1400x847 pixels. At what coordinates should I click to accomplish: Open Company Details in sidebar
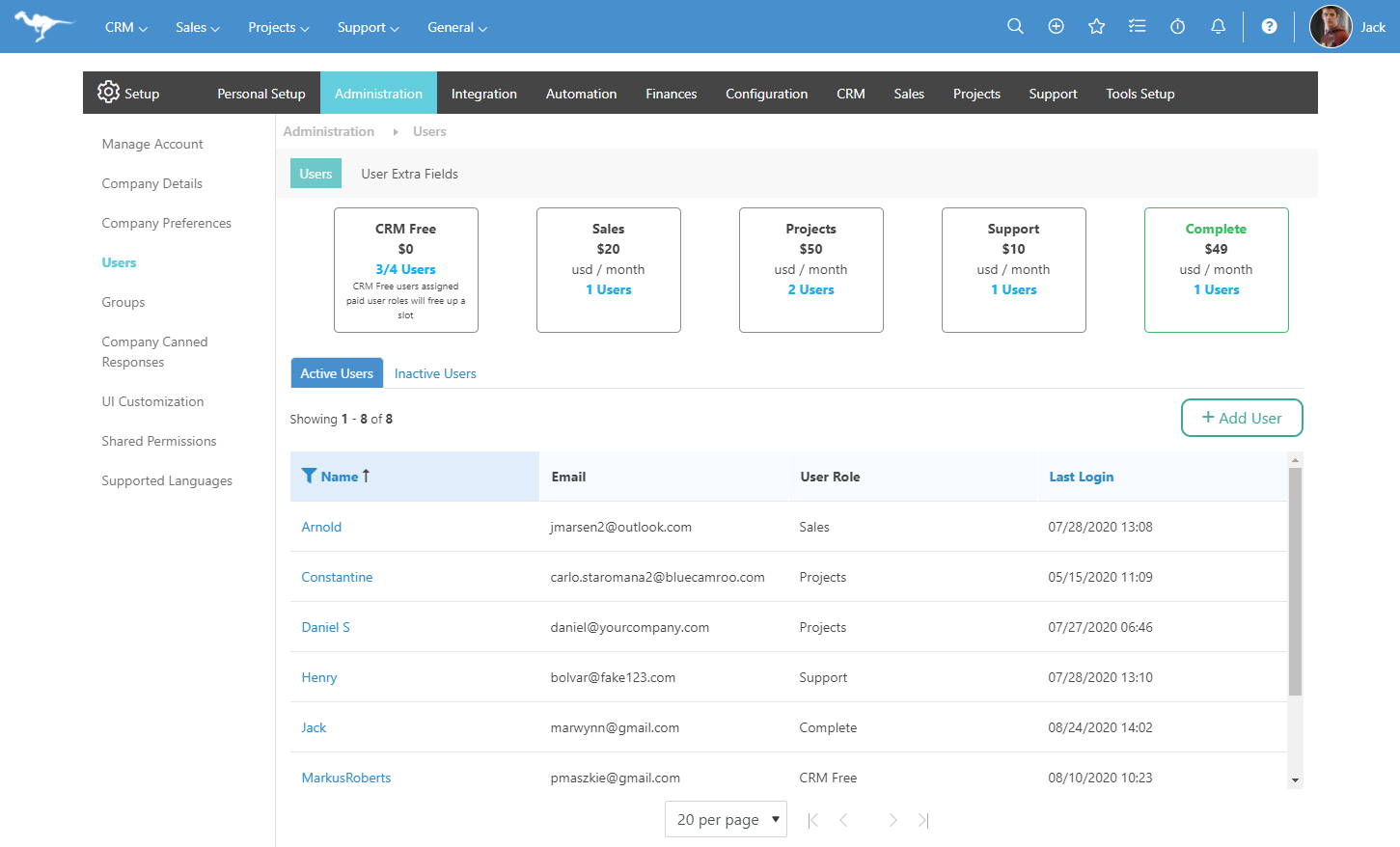(152, 183)
